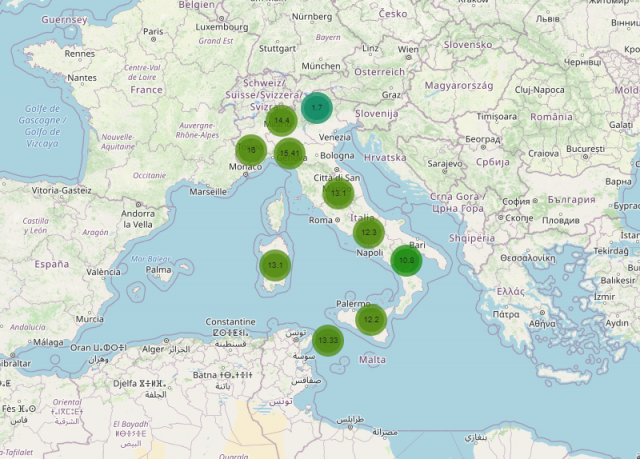Click the Marseille label on the map

[208, 190]
